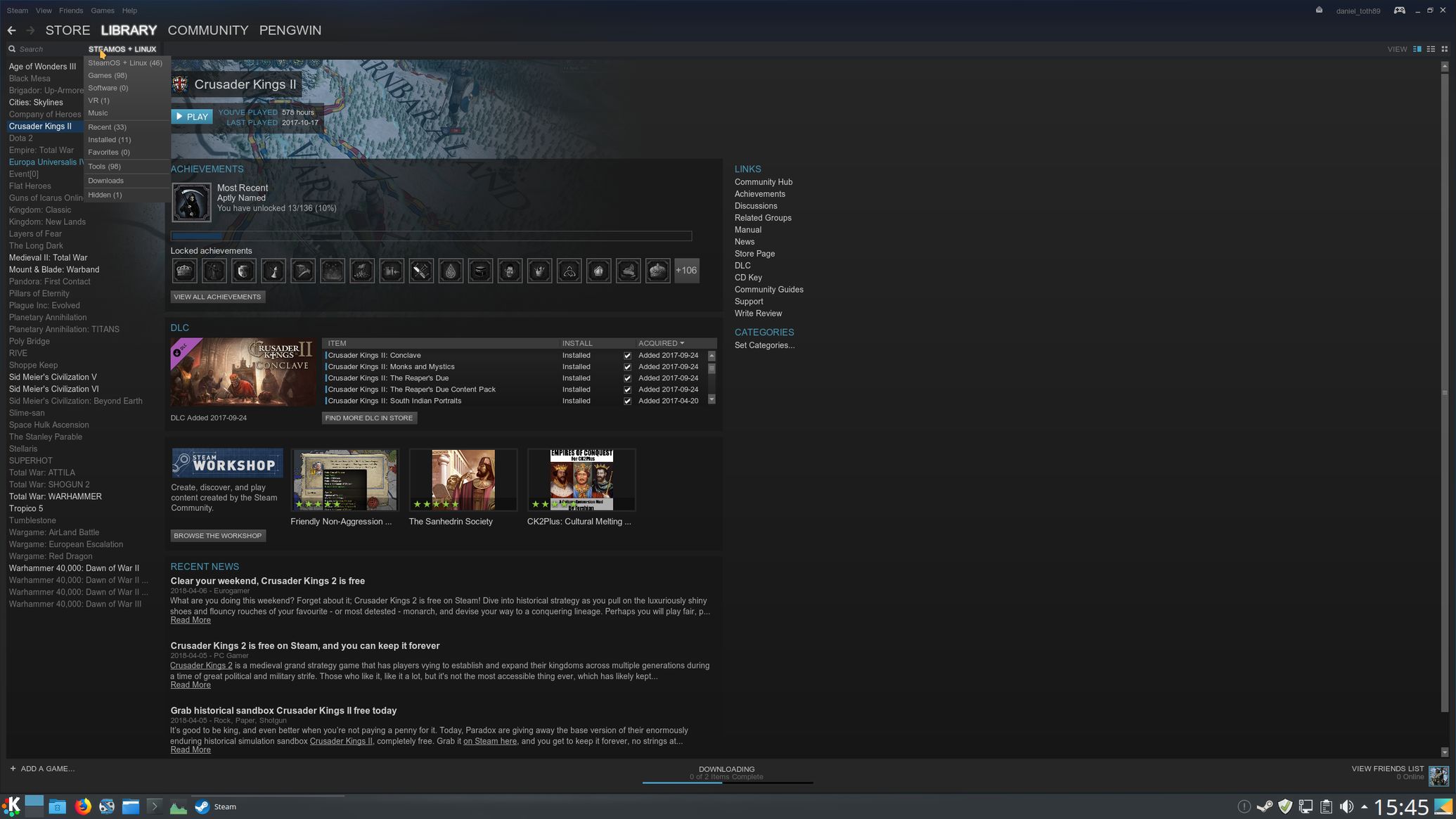Click the main page scroll-down arrow
The image size is (1456, 819).
[1444, 752]
